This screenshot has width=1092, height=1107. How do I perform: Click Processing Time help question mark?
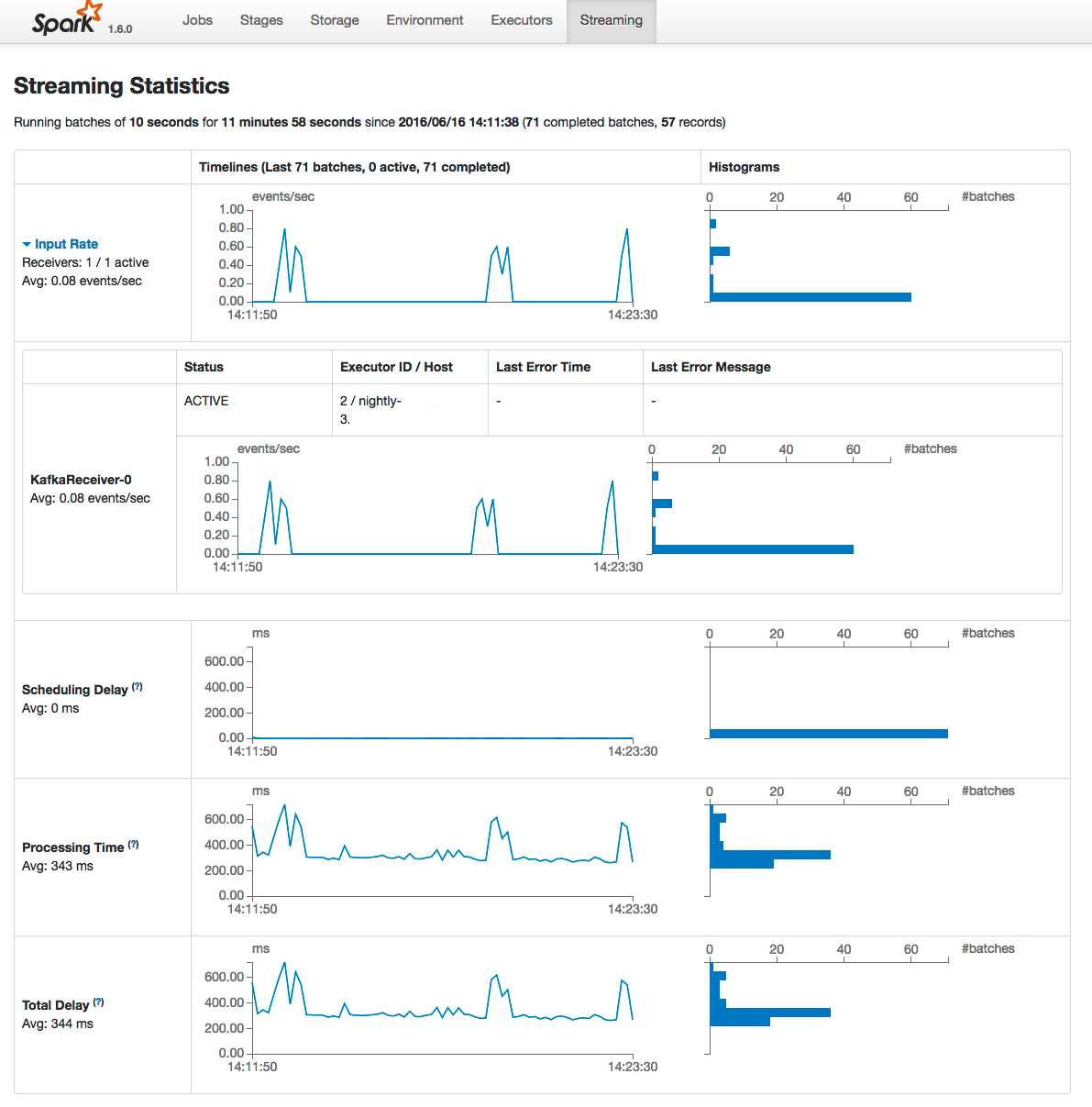(x=133, y=844)
